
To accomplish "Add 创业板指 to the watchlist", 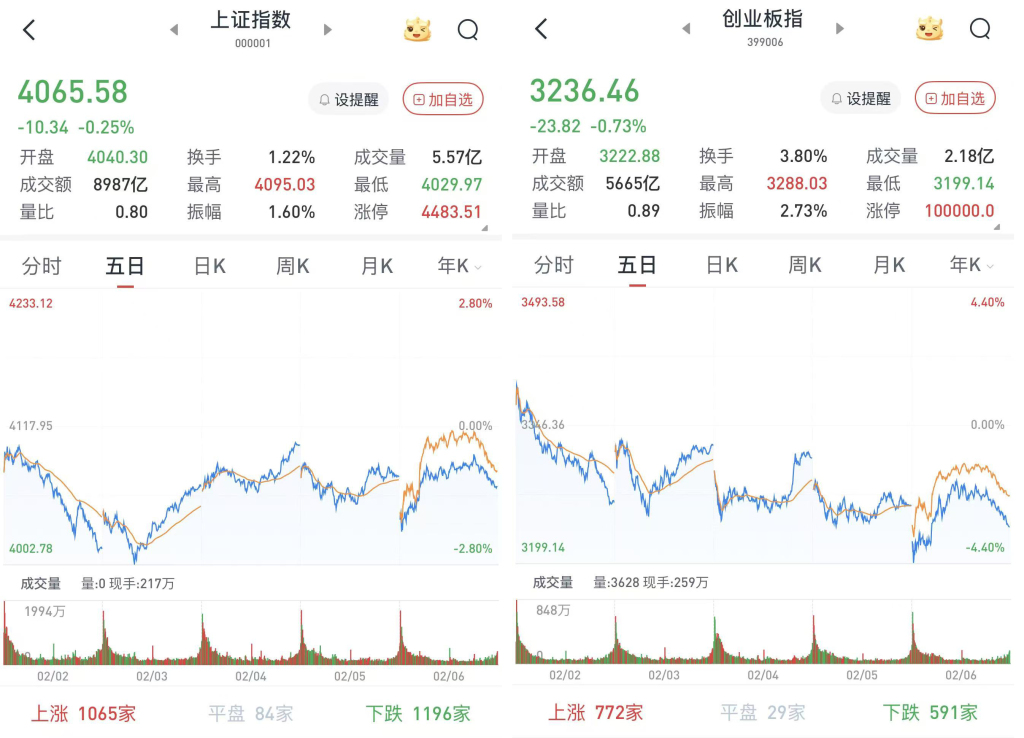I will click(x=955, y=99).
